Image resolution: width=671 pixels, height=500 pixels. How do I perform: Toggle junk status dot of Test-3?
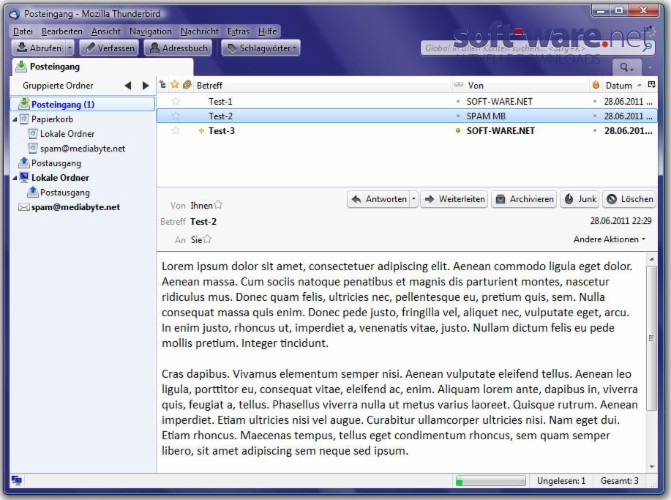[595, 131]
